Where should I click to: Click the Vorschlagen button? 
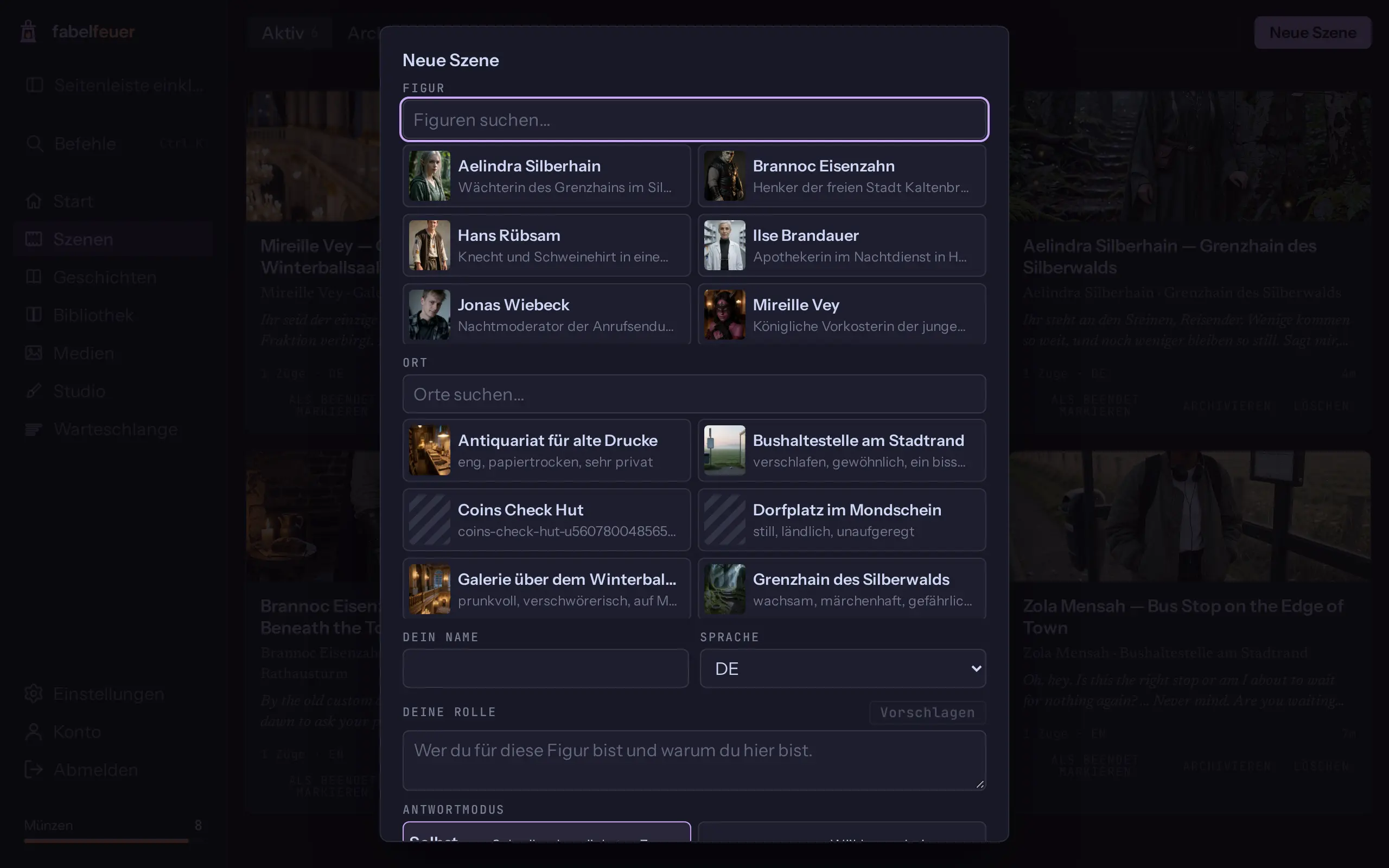pos(927,712)
